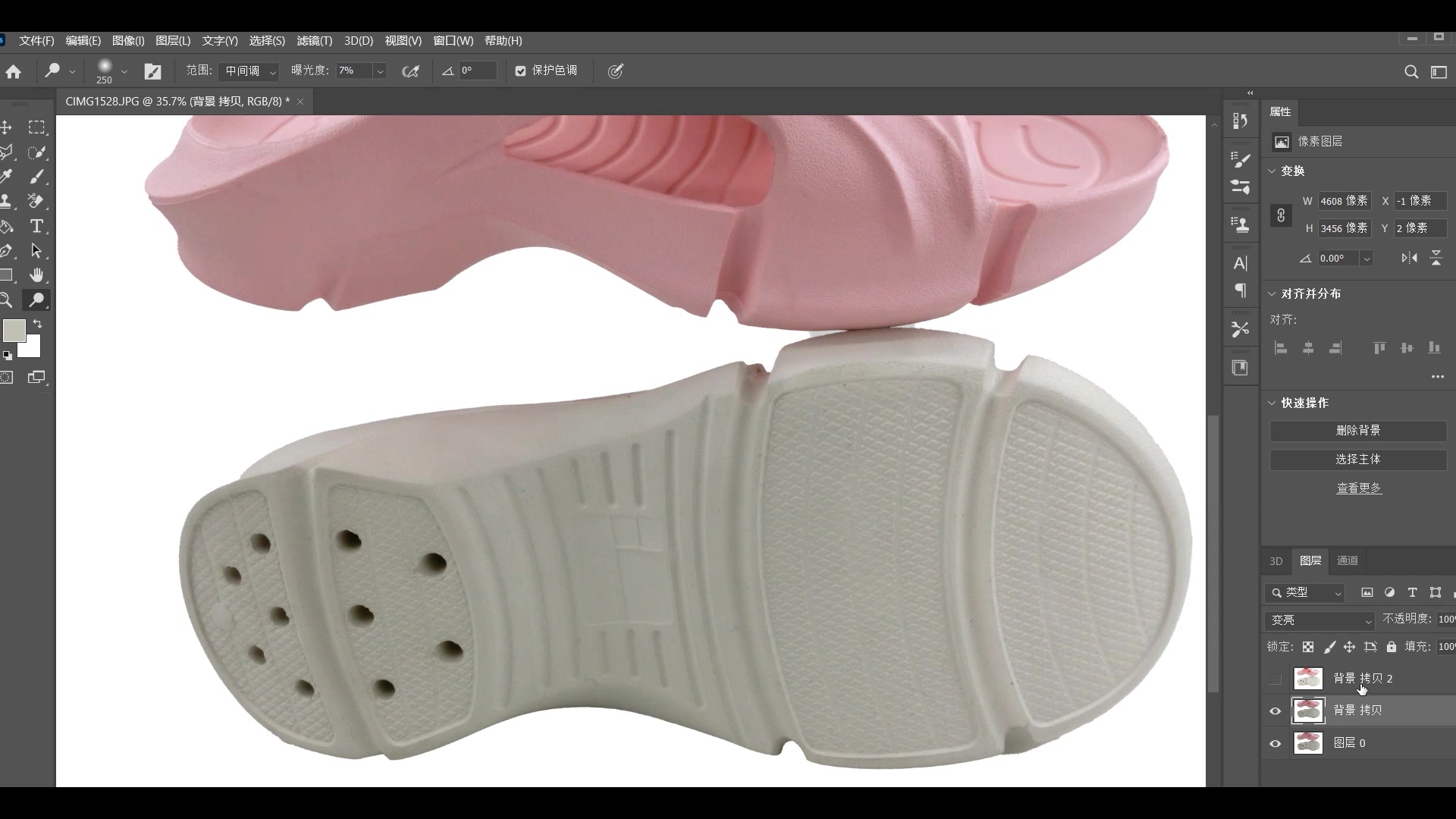Open the 变亮 blend mode dropdown

[x=1320, y=620]
